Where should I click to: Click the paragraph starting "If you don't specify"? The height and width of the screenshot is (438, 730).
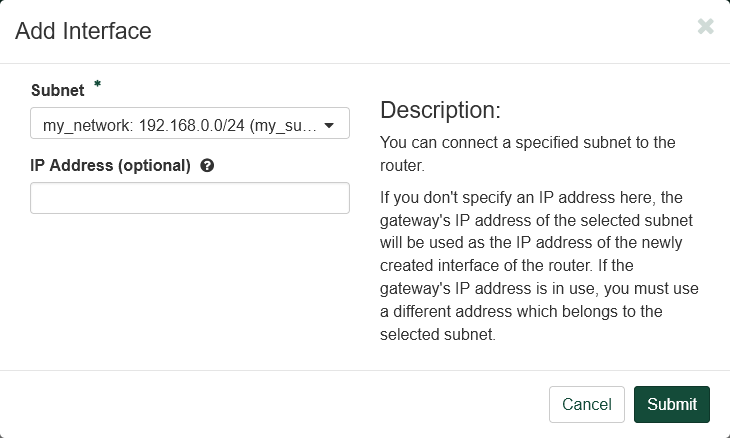click(540, 265)
